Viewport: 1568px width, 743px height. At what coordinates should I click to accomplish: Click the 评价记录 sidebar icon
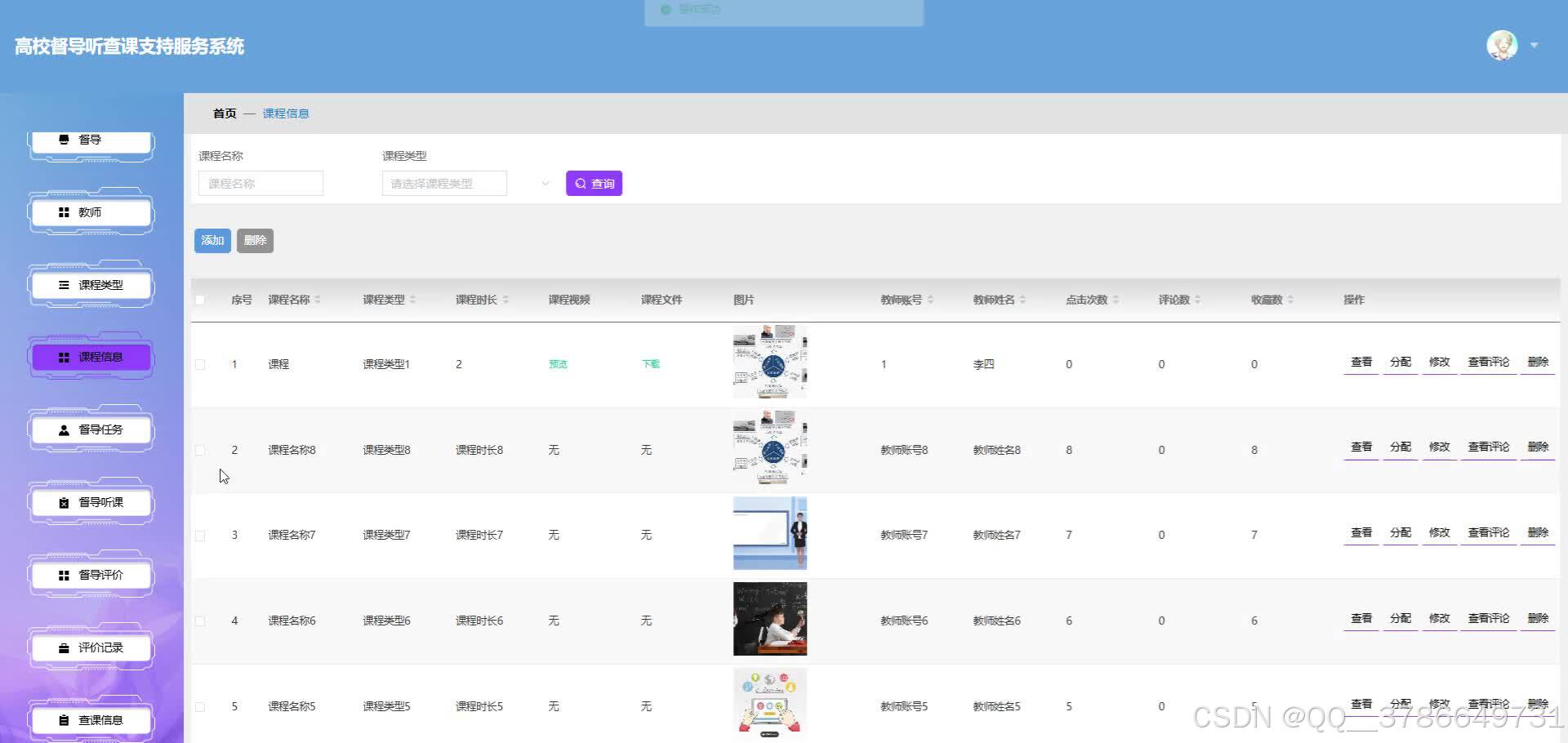(x=90, y=647)
